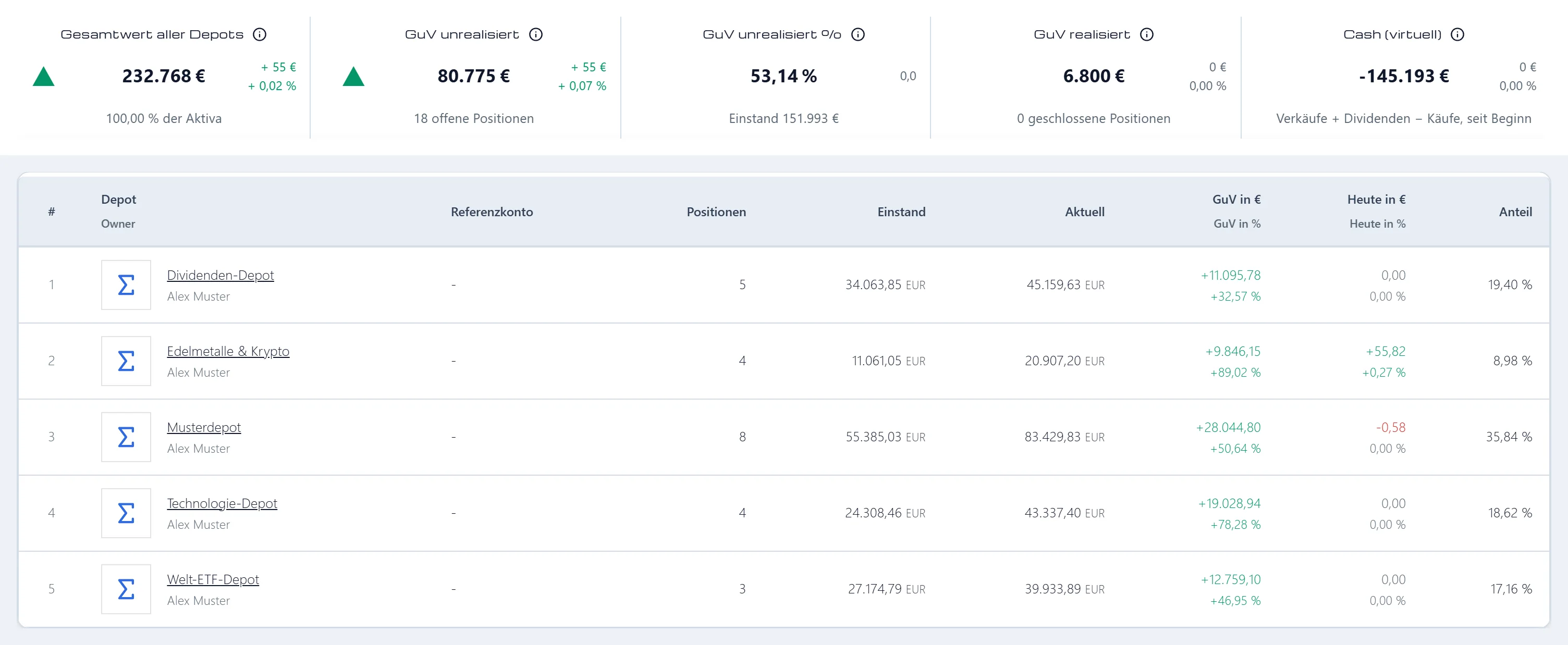Open the Dividenden-Depot link
The height and width of the screenshot is (645, 1568).
(x=220, y=275)
